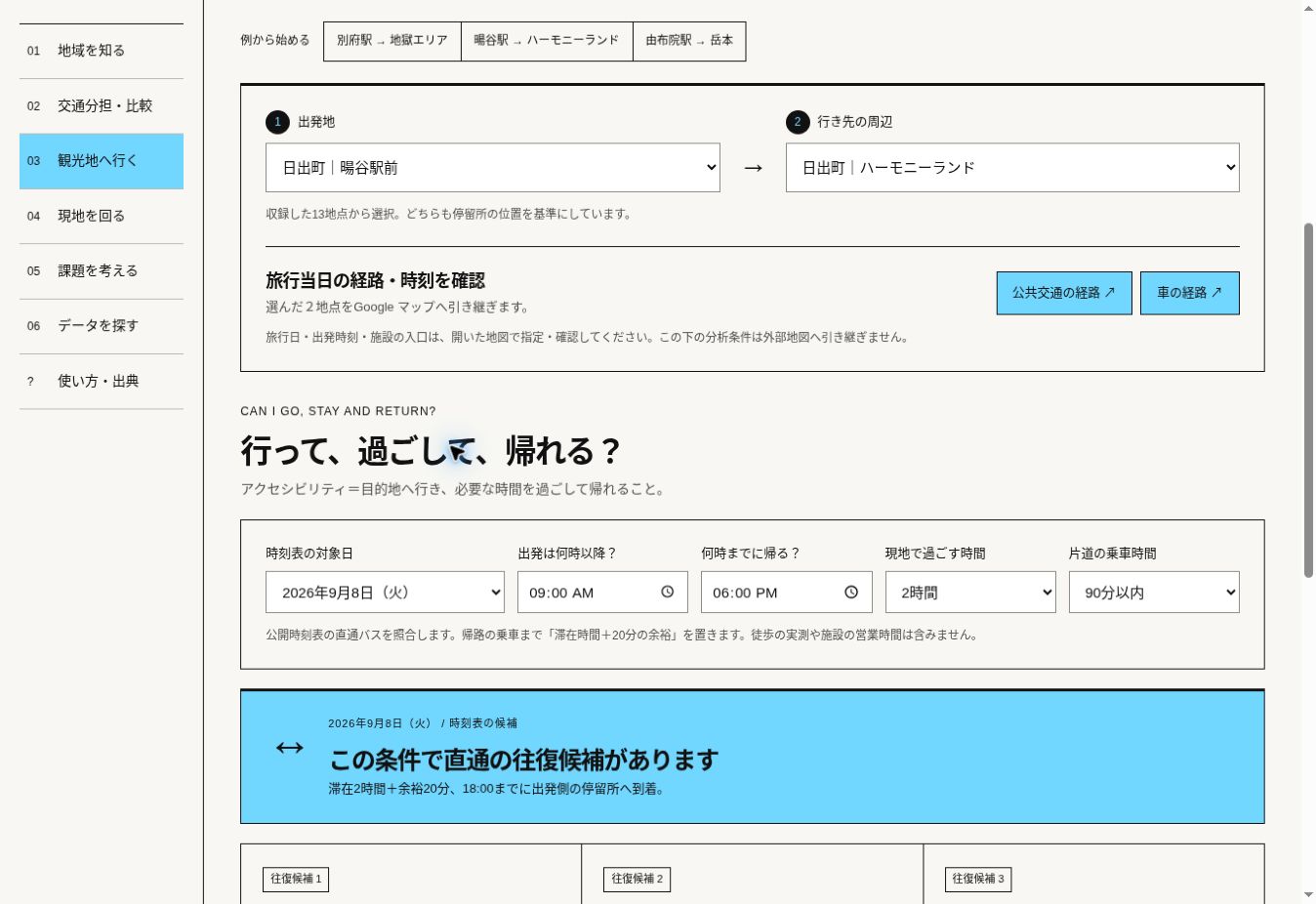Click heading 旅行当日の経路・時刻を確認
Viewport: 1316px width, 904px height.
375,281
